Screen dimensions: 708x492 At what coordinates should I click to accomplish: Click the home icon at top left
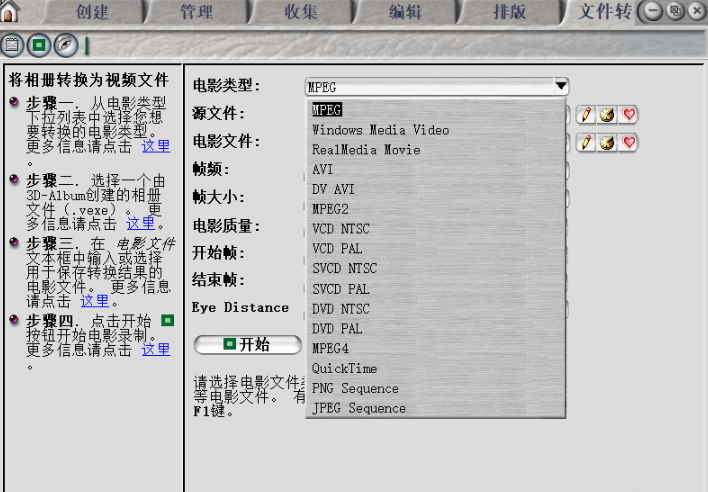(9, 11)
